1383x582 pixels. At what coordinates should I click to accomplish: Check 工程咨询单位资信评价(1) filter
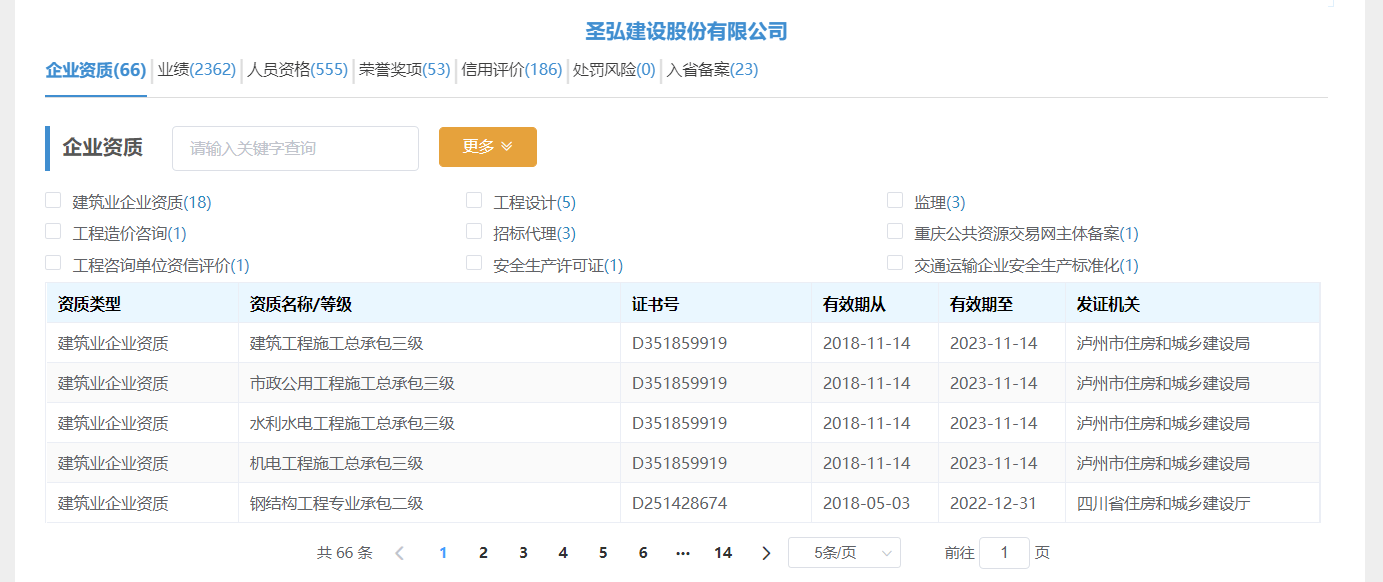pyautogui.click(x=54, y=262)
